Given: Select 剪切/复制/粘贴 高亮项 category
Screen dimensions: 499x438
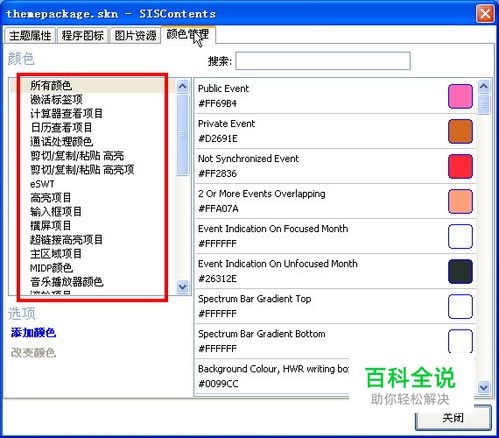Looking at the screenshot, I should 82,170.
